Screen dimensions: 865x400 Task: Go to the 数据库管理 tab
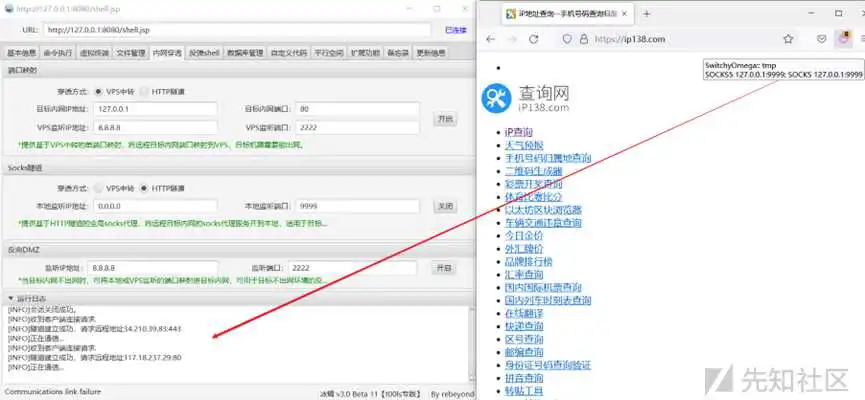pos(245,52)
